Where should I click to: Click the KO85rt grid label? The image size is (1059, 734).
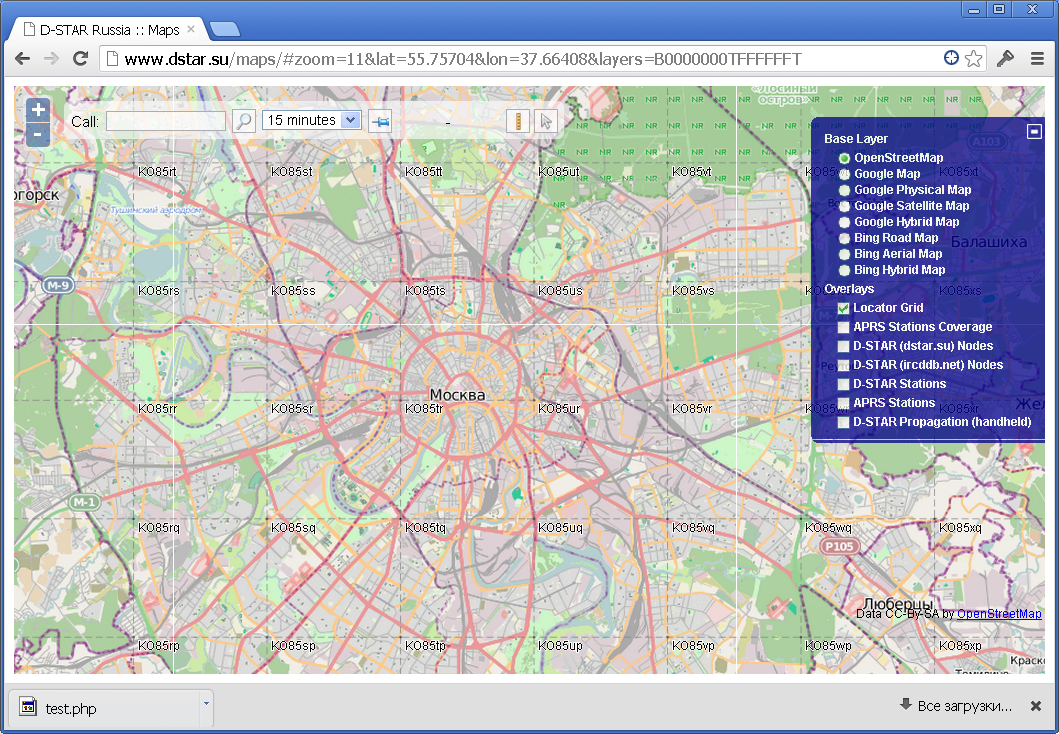pyautogui.click(x=157, y=172)
